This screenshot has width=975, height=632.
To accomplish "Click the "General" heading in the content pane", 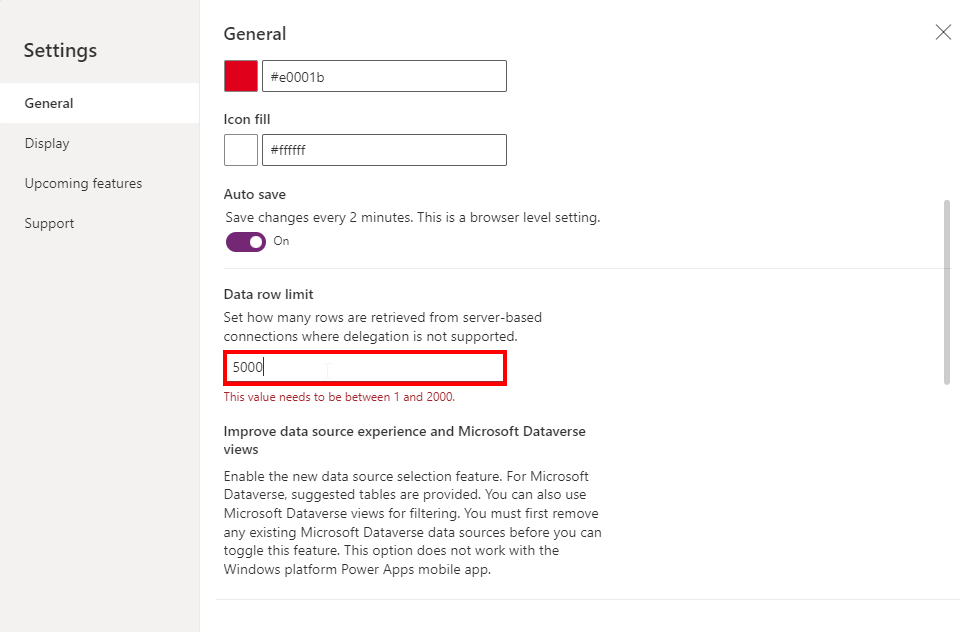I will click(255, 34).
